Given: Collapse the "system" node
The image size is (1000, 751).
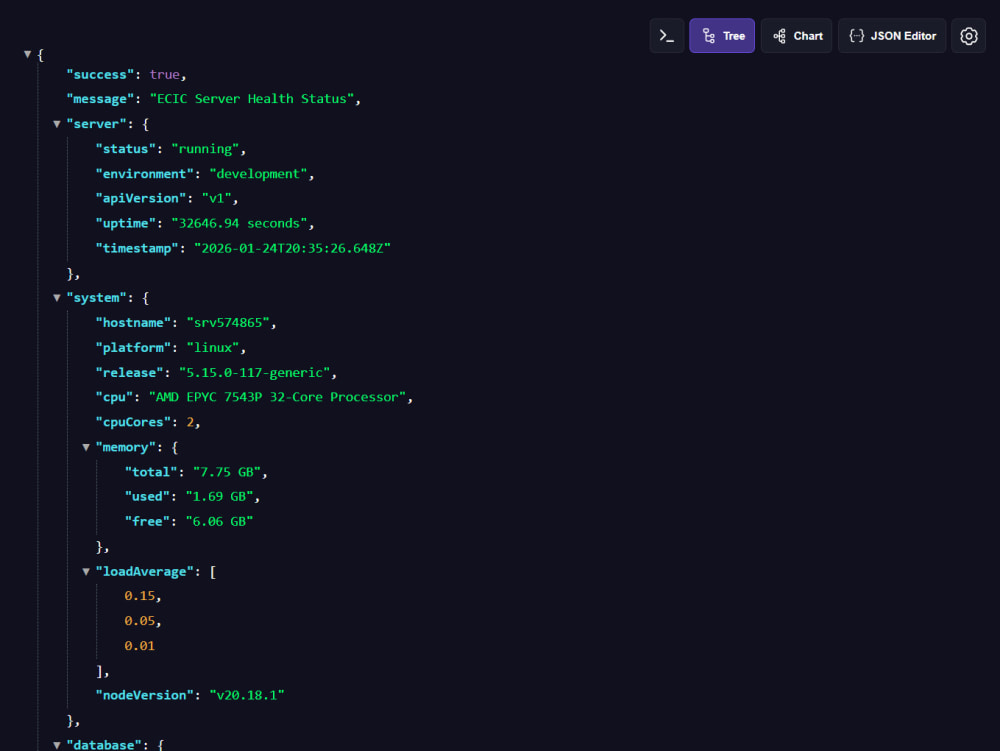Looking at the screenshot, I should point(57,298).
